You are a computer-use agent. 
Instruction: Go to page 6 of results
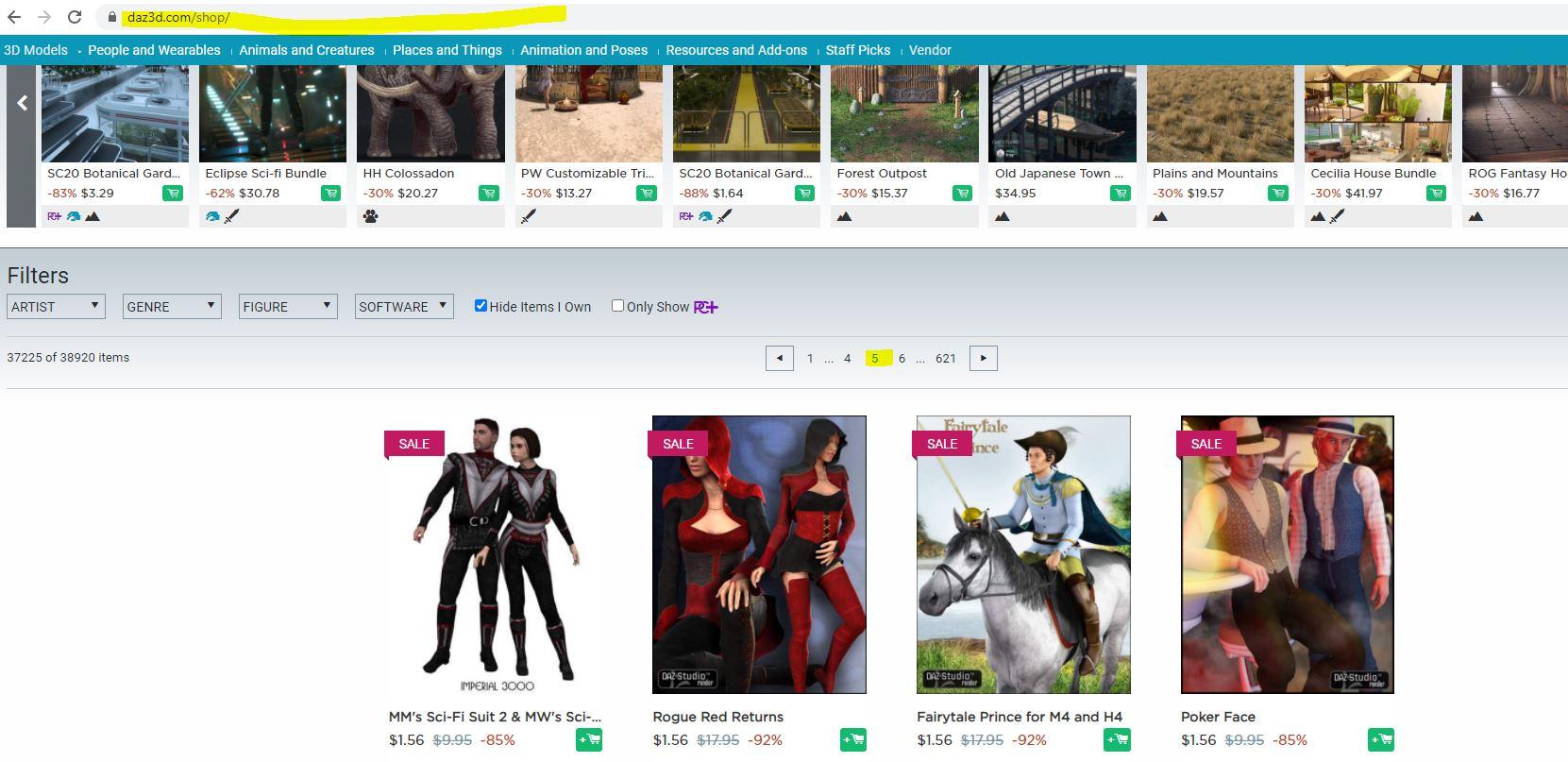pyautogui.click(x=902, y=359)
